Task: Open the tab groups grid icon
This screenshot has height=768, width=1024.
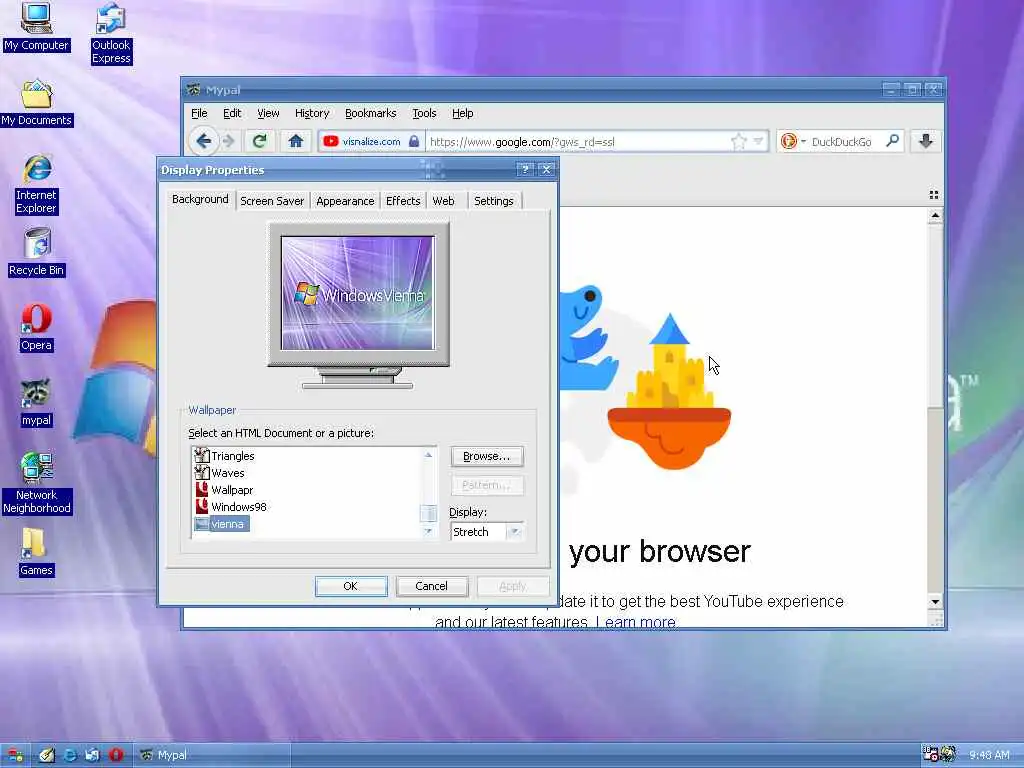Action: pyautogui.click(x=934, y=195)
